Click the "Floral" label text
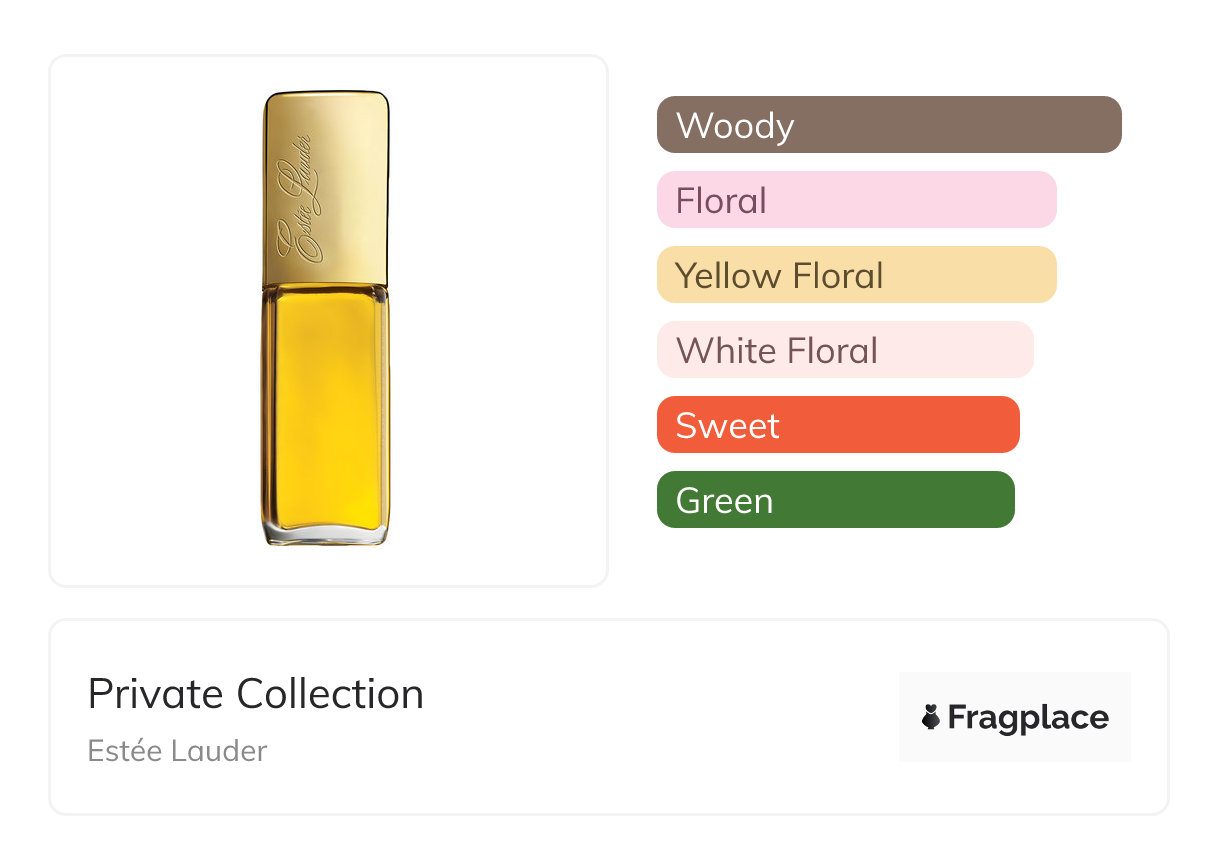The width and height of the screenshot is (1218, 864). click(x=721, y=200)
